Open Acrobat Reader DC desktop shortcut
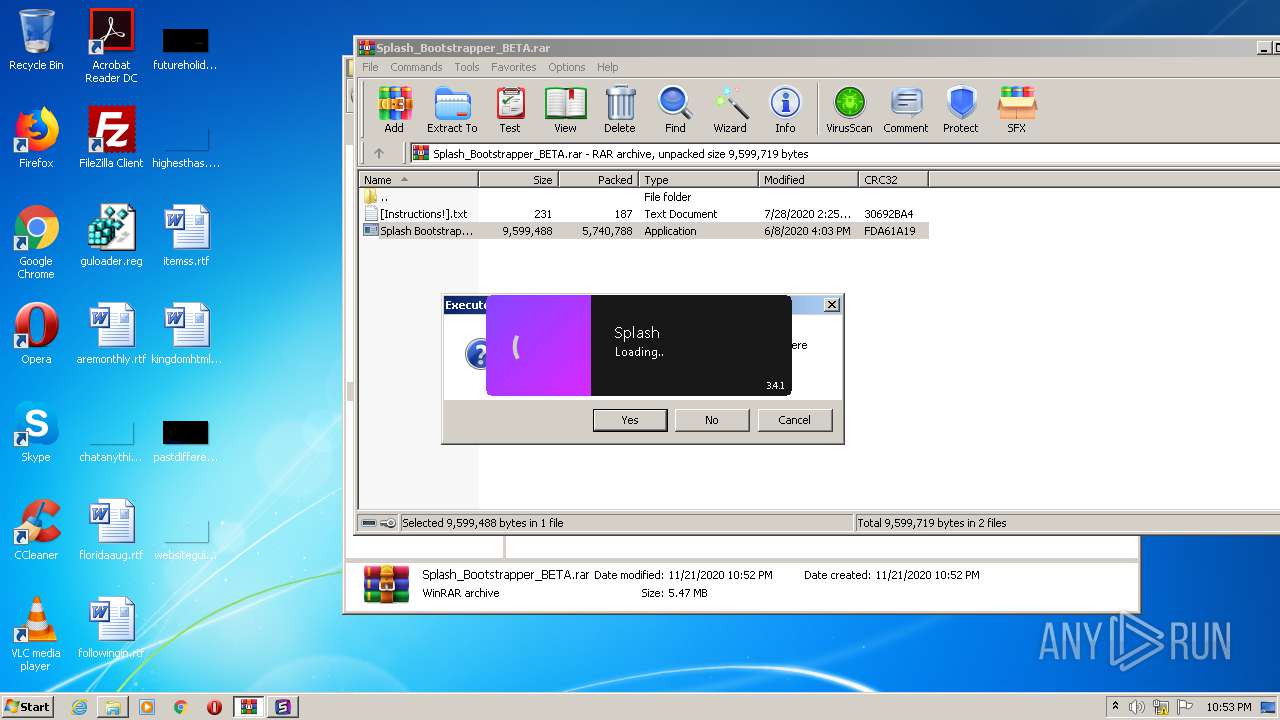This screenshot has width=1280, height=720. (111, 46)
